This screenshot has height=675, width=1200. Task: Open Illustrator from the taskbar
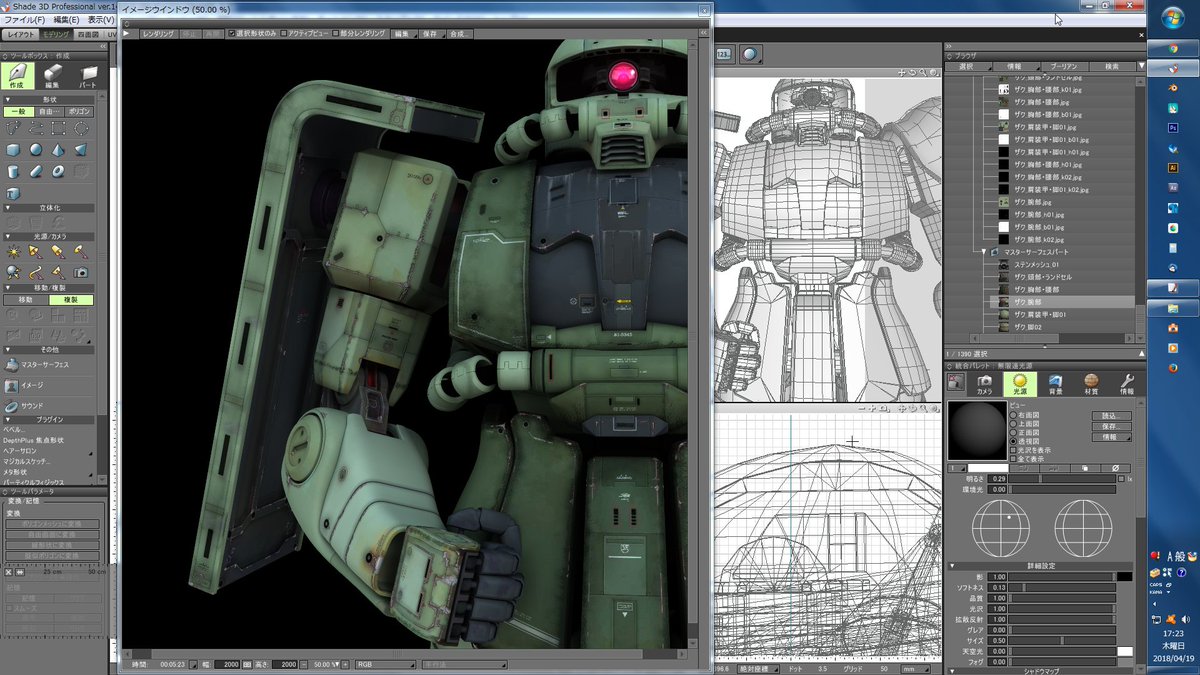tap(1173, 169)
